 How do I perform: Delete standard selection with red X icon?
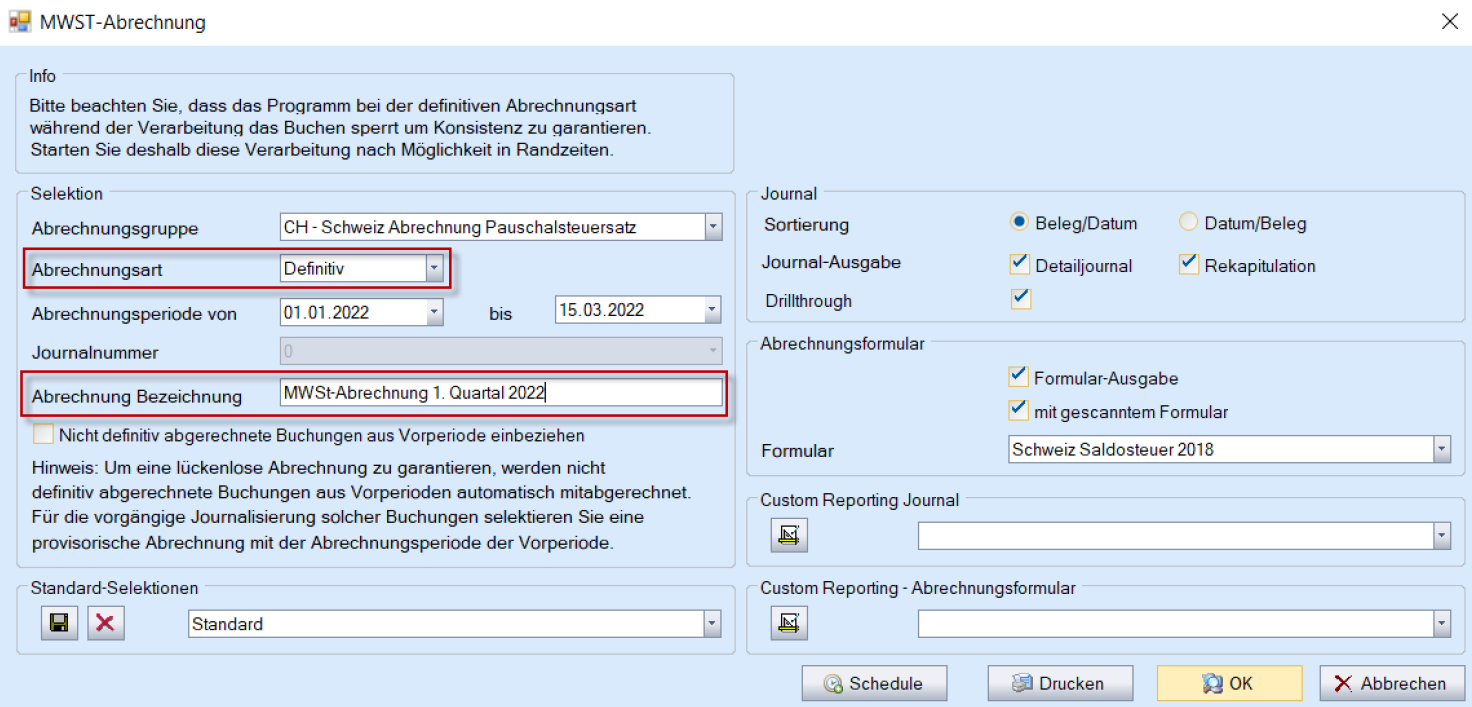105,624
